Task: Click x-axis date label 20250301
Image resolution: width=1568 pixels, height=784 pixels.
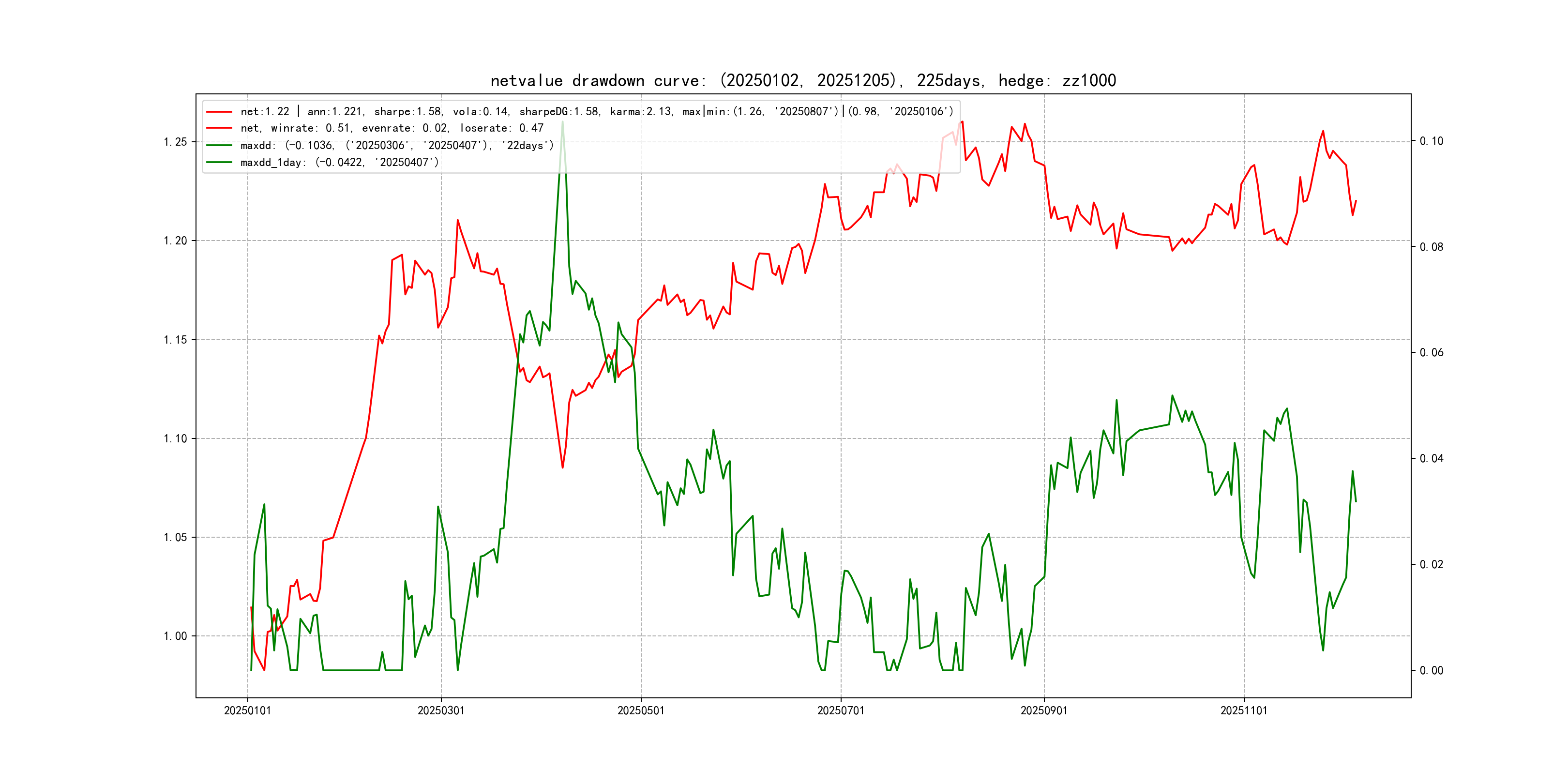Action: 441,710
